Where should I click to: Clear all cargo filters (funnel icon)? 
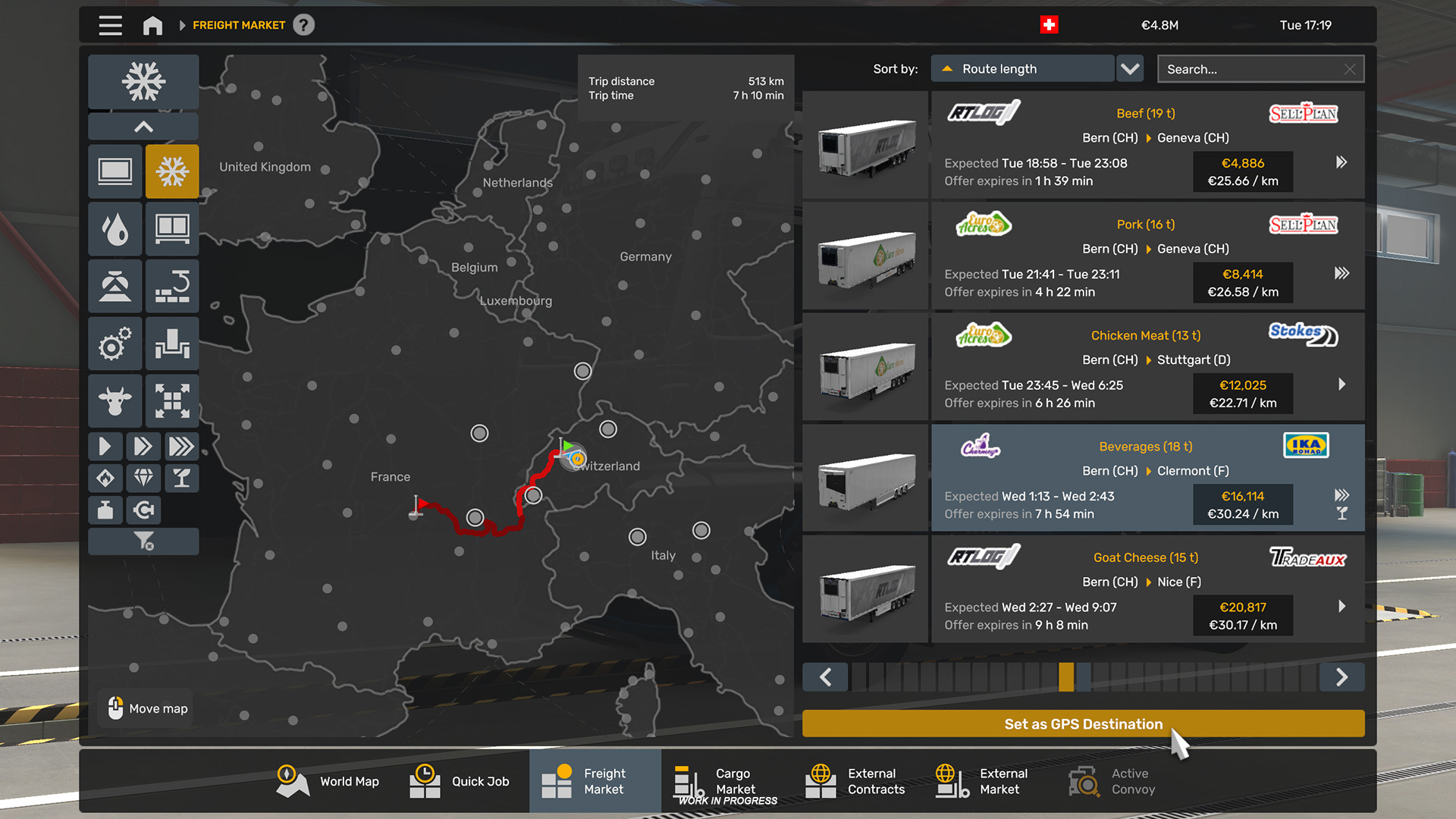coord(143,541)
